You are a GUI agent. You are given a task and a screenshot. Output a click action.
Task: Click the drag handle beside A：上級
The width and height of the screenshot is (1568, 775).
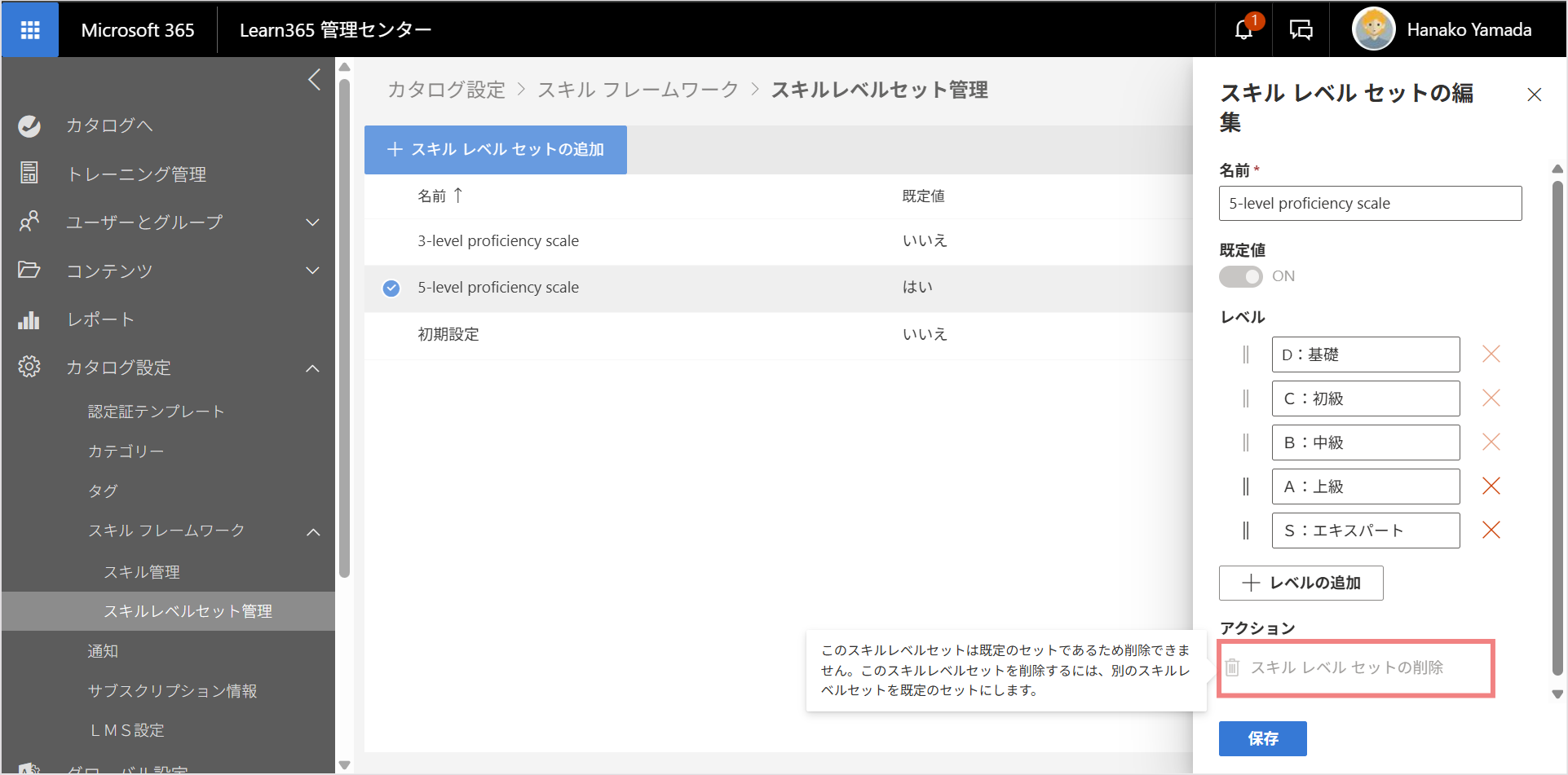point(1246,487)
